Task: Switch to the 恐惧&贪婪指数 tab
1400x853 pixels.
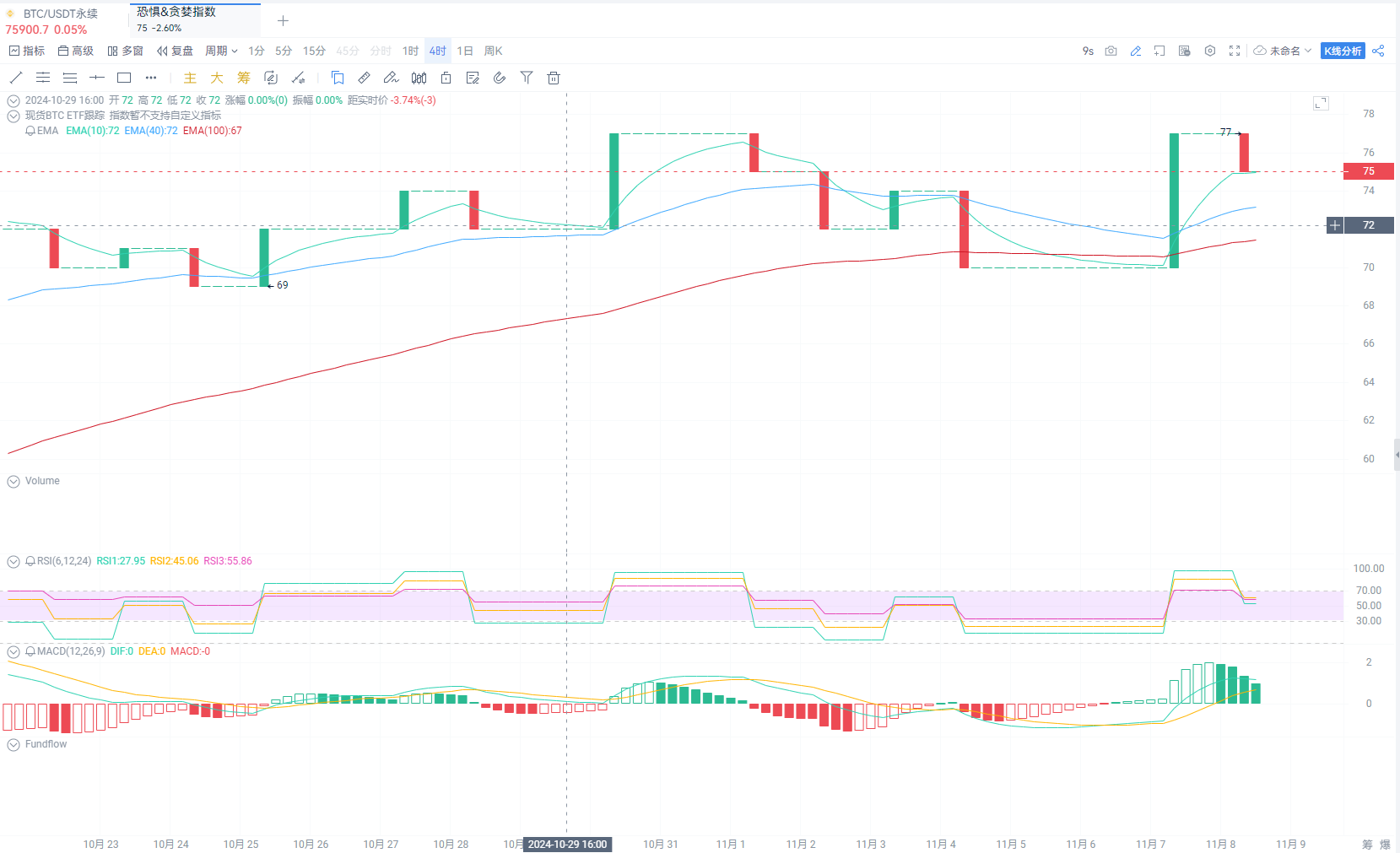Action: (x=196, y=19)
